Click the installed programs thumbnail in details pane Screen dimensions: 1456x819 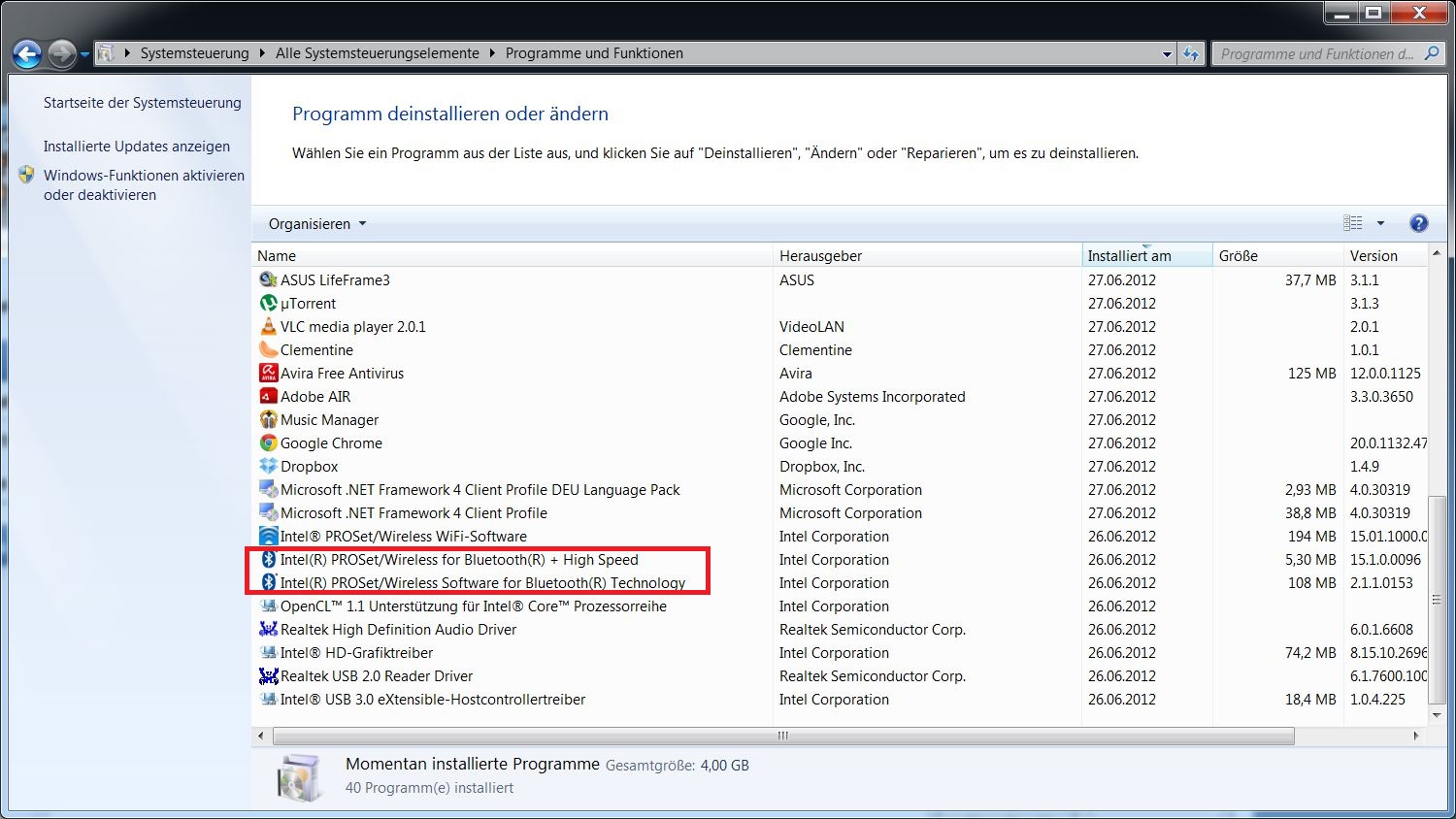pyautogui.click(x=298, y=777)
